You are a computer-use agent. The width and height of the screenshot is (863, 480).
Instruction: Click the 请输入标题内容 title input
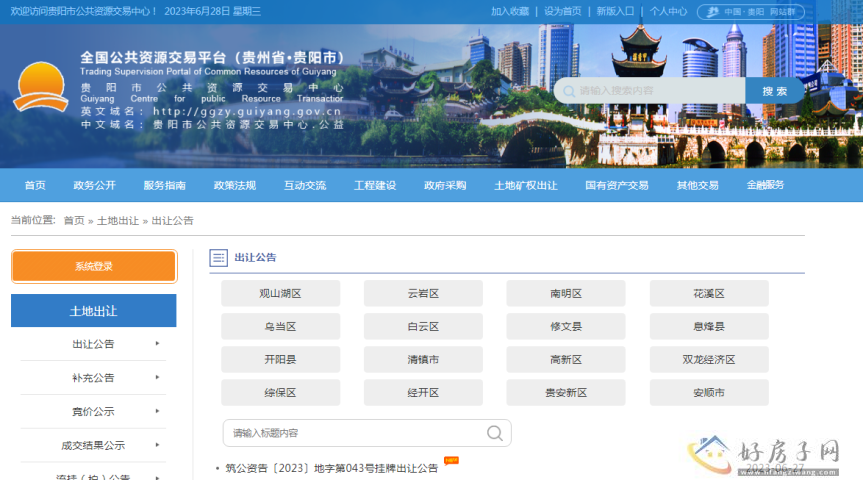367,433
